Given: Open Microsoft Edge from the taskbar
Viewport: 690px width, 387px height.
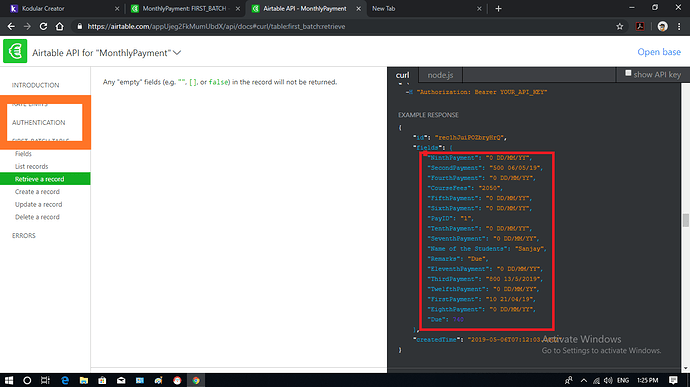Looking at the screenshot, I should click(65, 380).
